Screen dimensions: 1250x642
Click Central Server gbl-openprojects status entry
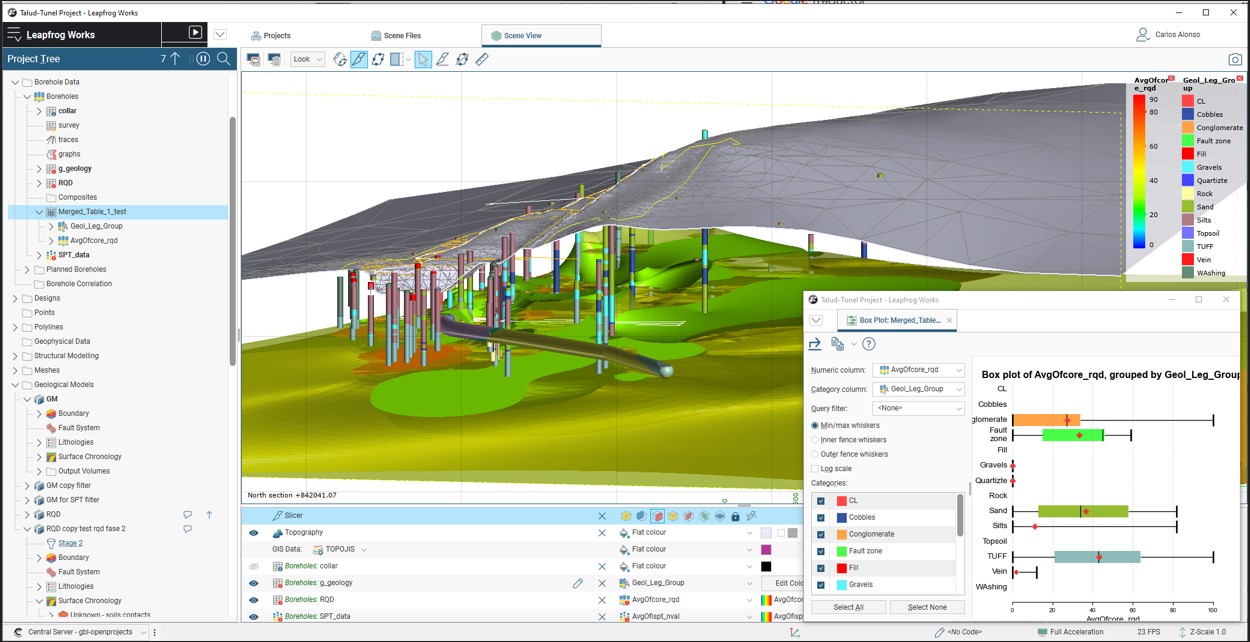[x=79, y=632]
